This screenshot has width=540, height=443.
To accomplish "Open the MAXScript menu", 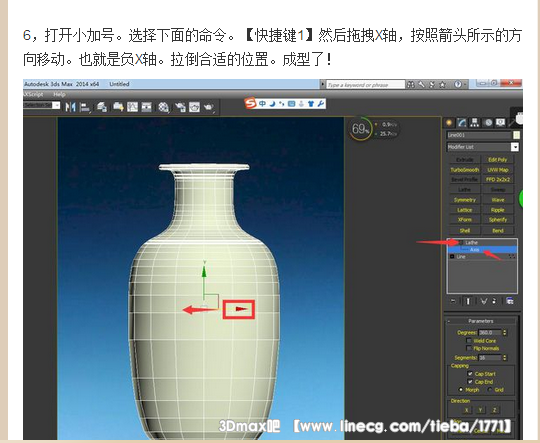I will click(x=33, y=94).
